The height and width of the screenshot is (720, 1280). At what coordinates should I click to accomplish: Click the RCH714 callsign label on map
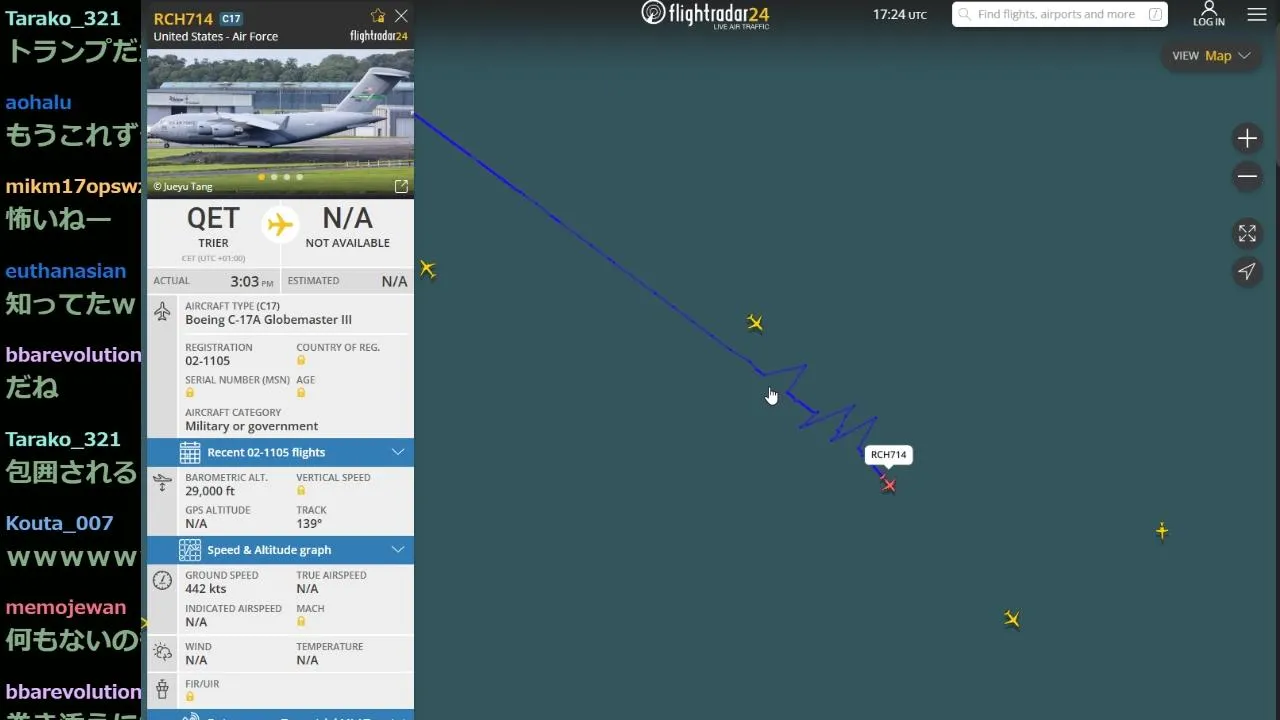(x=888, y=455)
